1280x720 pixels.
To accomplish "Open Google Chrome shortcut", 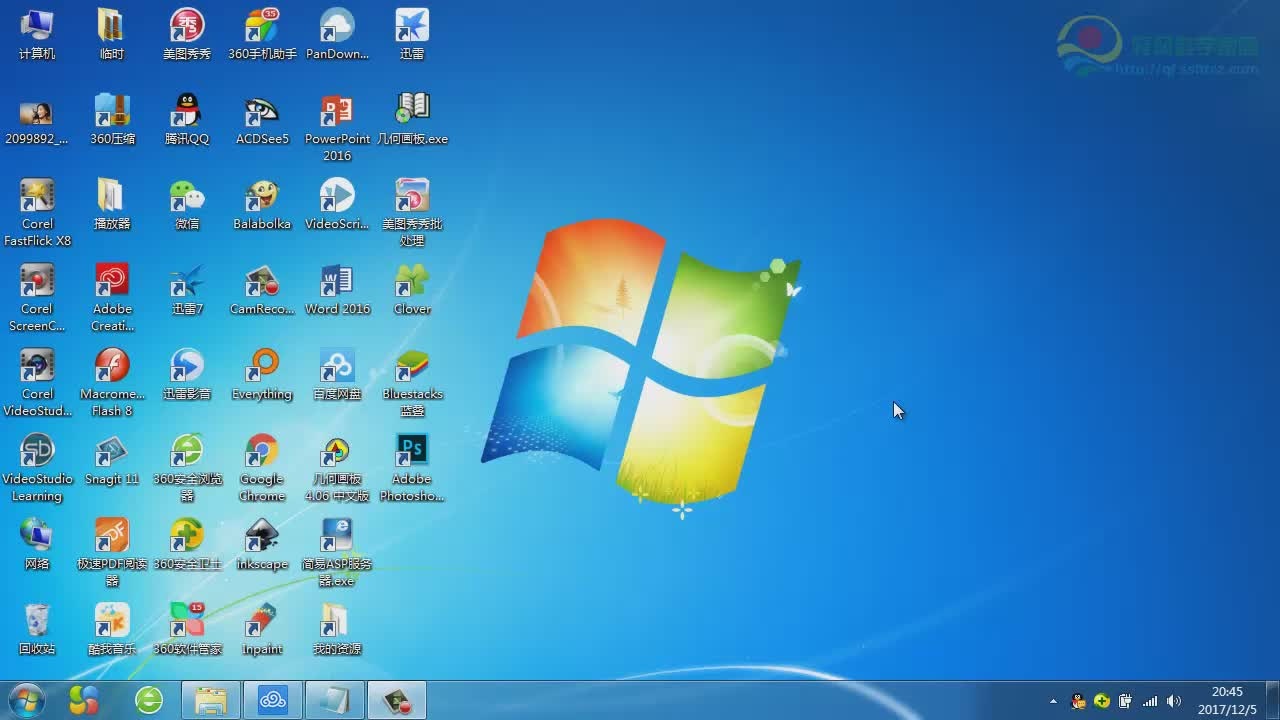I will (x=262, y=468).
